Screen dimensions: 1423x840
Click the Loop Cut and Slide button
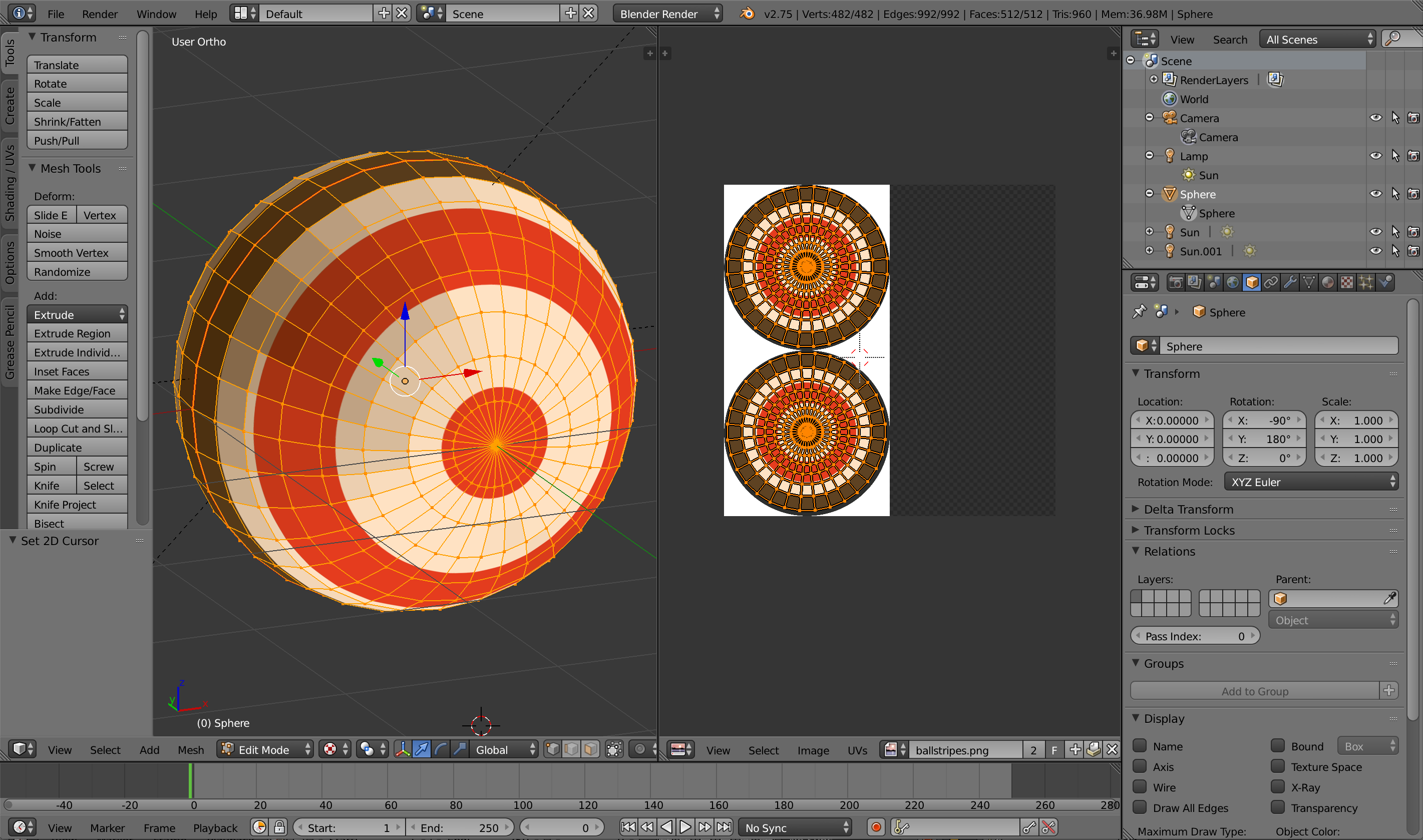click(77, 429)
